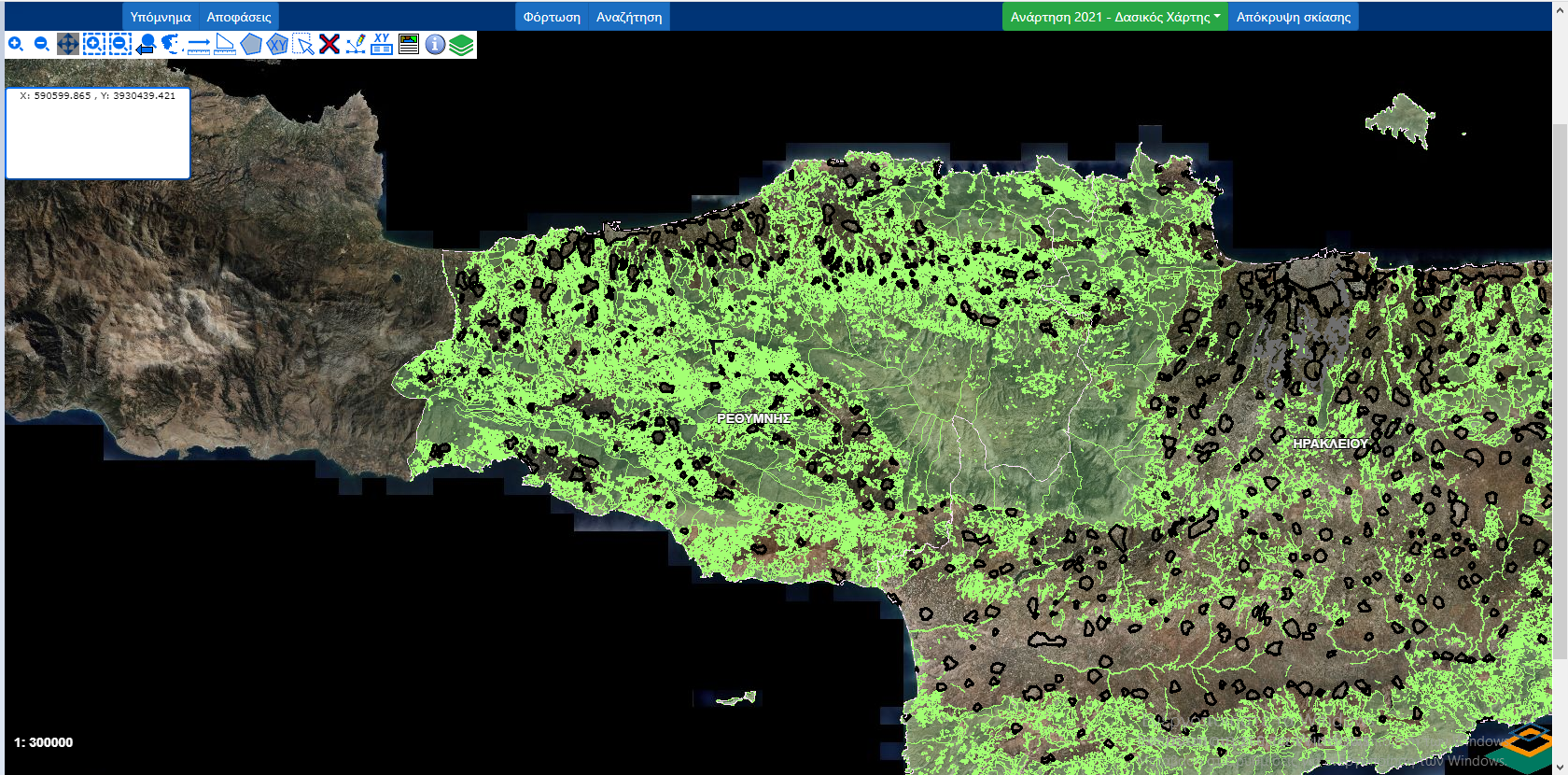
Task: Activate zoom-out by rectangle tool
Action: [119, 44]
